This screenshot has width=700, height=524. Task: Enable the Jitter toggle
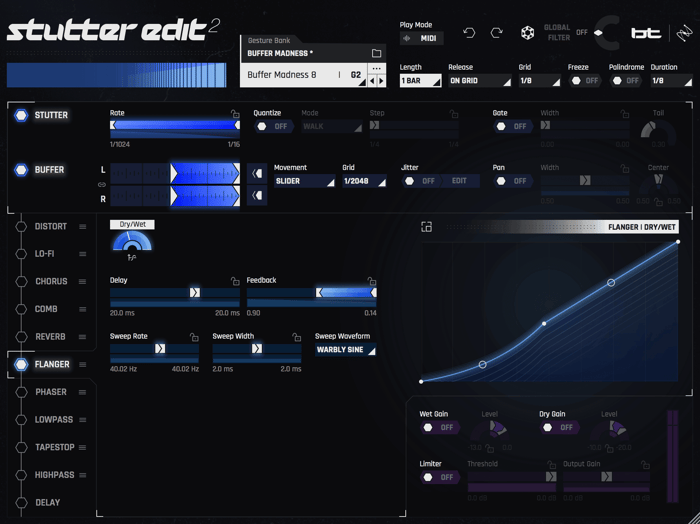click(421, 181)
